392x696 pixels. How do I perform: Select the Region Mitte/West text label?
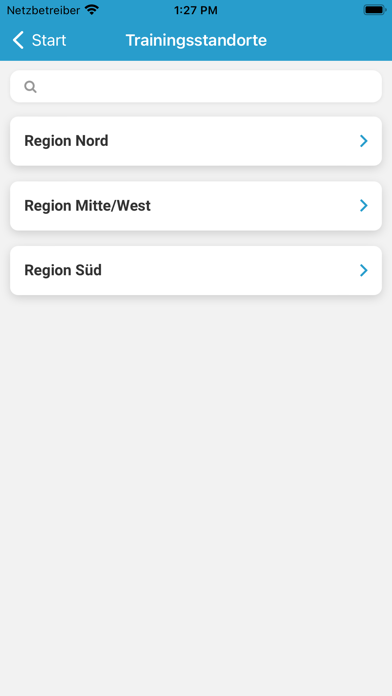click(x=87, y=206)
